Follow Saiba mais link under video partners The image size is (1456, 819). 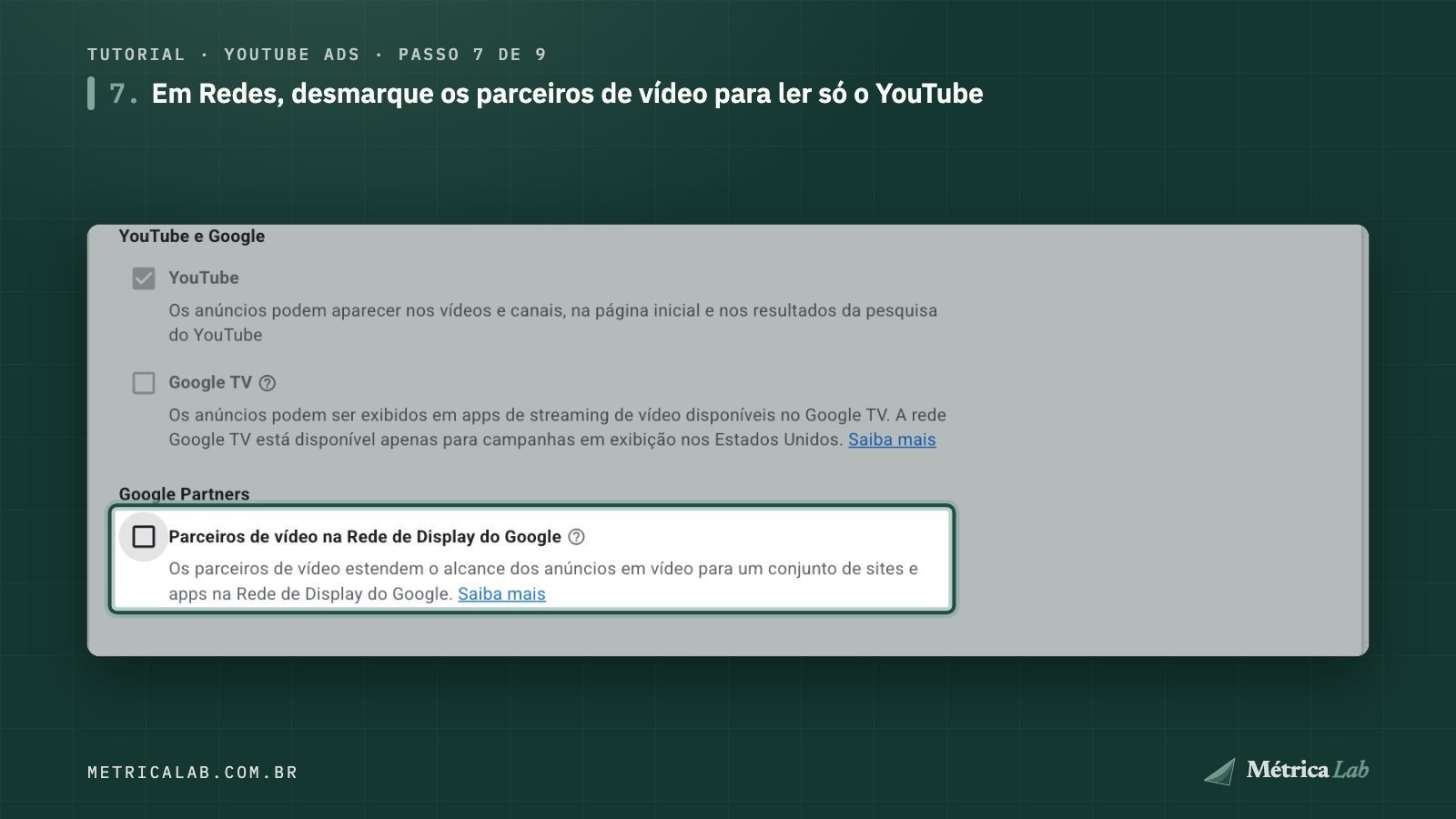tap(501, 594)
